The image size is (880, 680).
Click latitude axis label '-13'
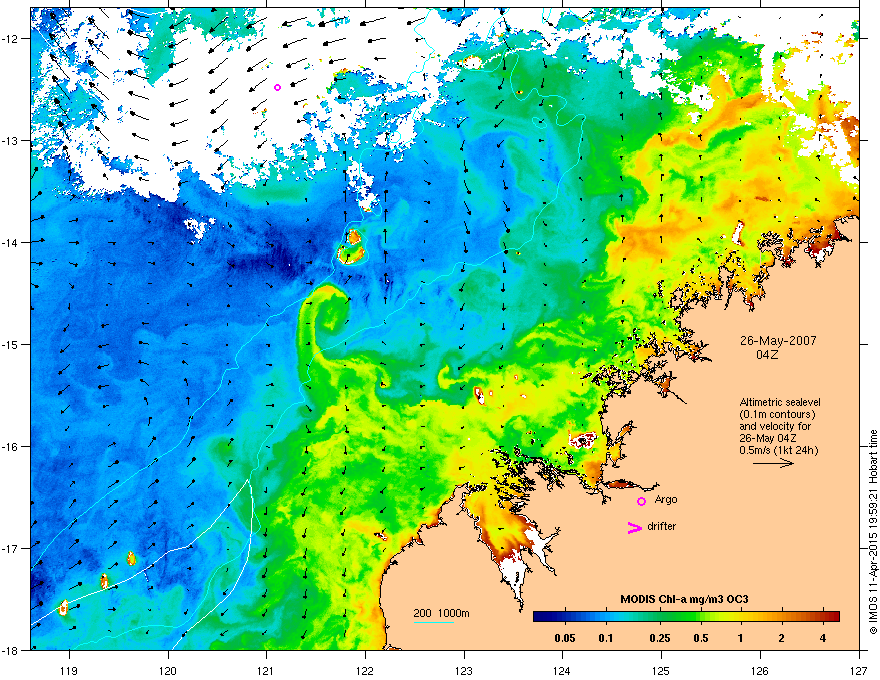pos(10,140)
